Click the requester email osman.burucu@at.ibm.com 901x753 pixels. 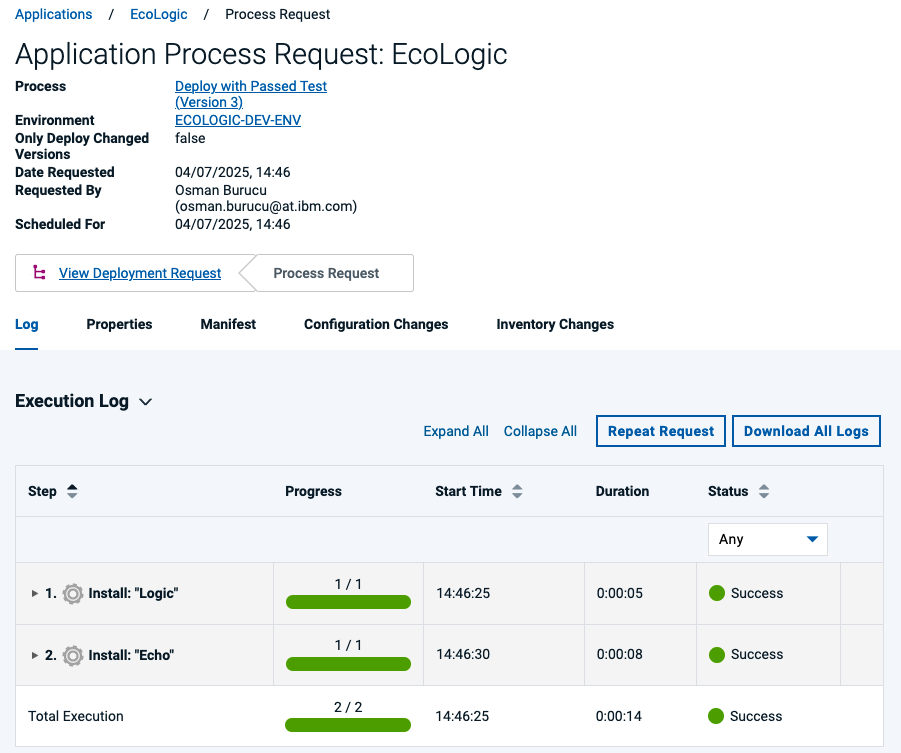[266, 206]
